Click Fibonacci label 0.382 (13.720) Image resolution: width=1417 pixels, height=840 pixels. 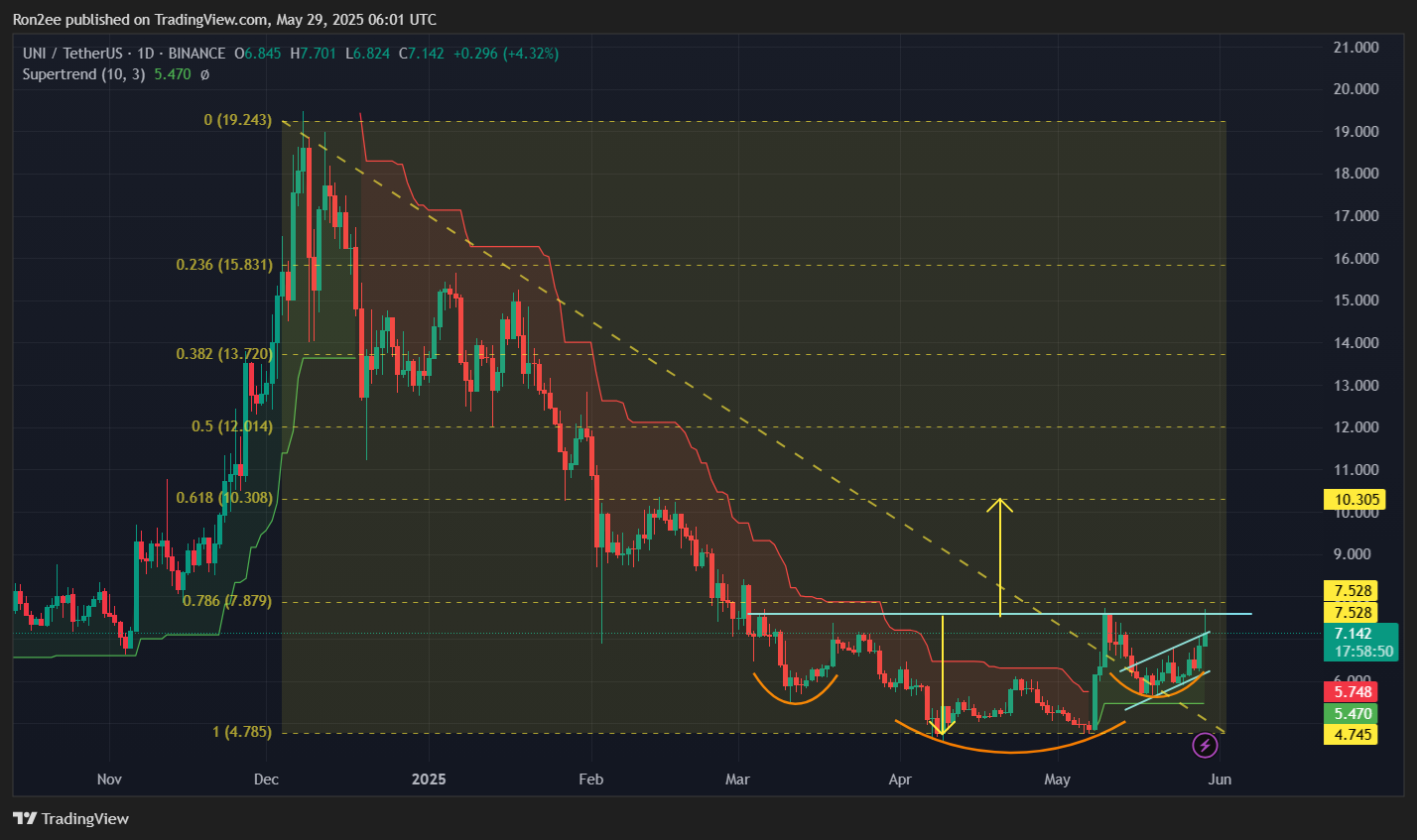click(224, 354)
